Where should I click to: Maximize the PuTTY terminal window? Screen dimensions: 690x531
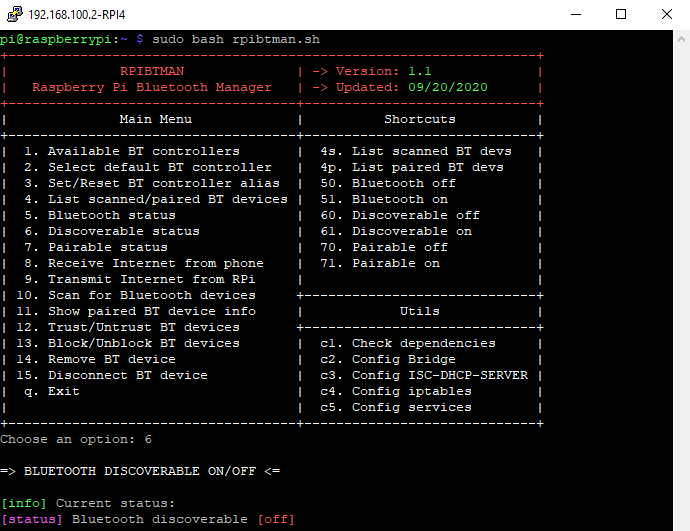point(620,15)
